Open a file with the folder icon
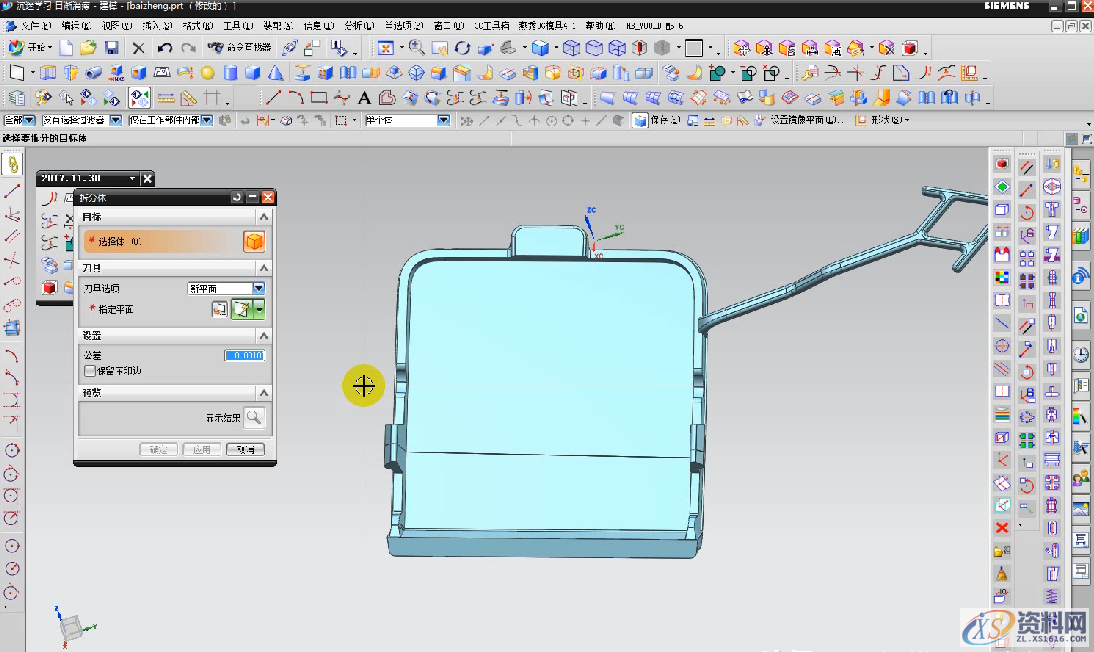Viewport: 1094px width, 652px height. [x=88, y=47]
